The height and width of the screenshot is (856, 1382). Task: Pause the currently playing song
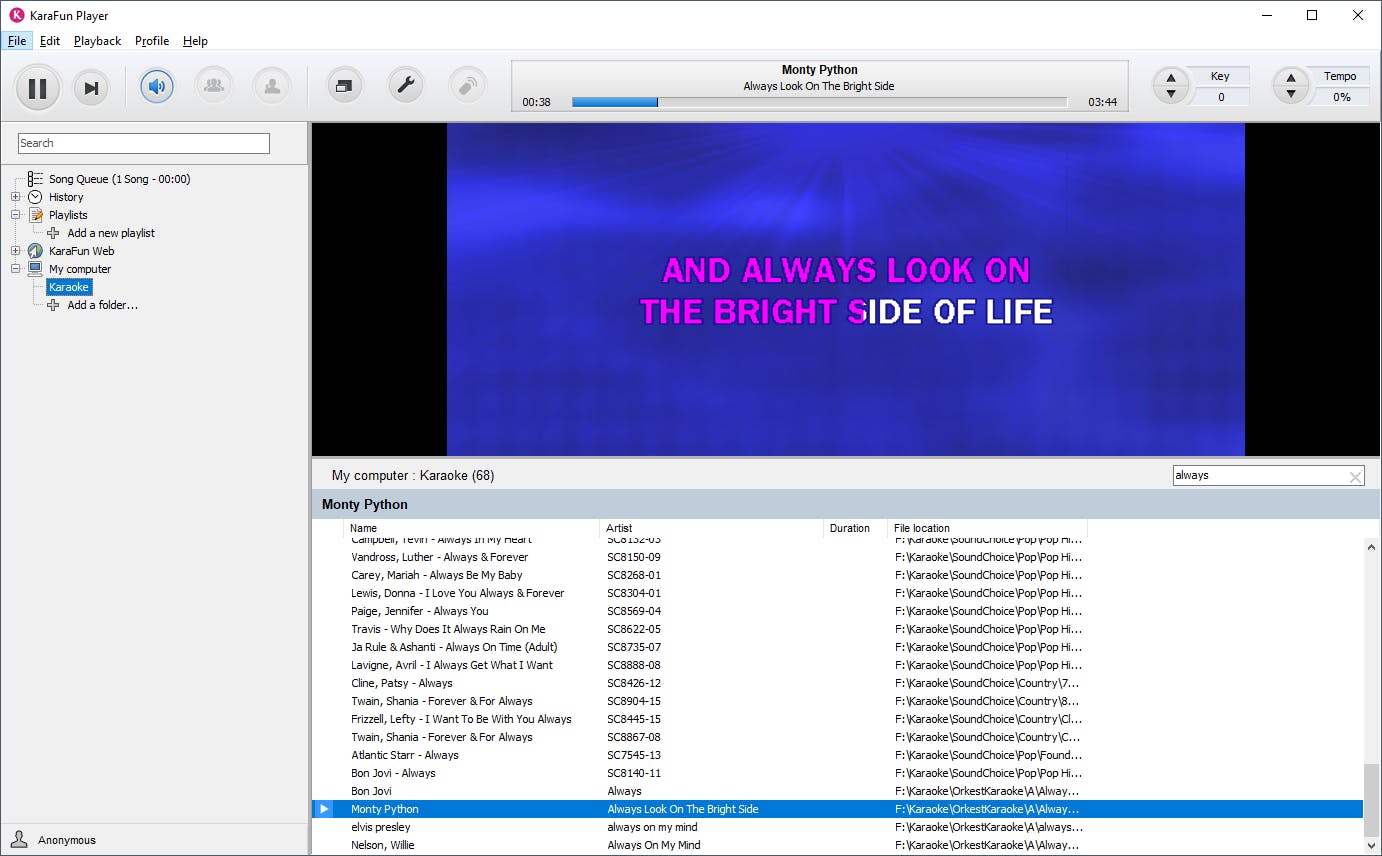point(37,88)
